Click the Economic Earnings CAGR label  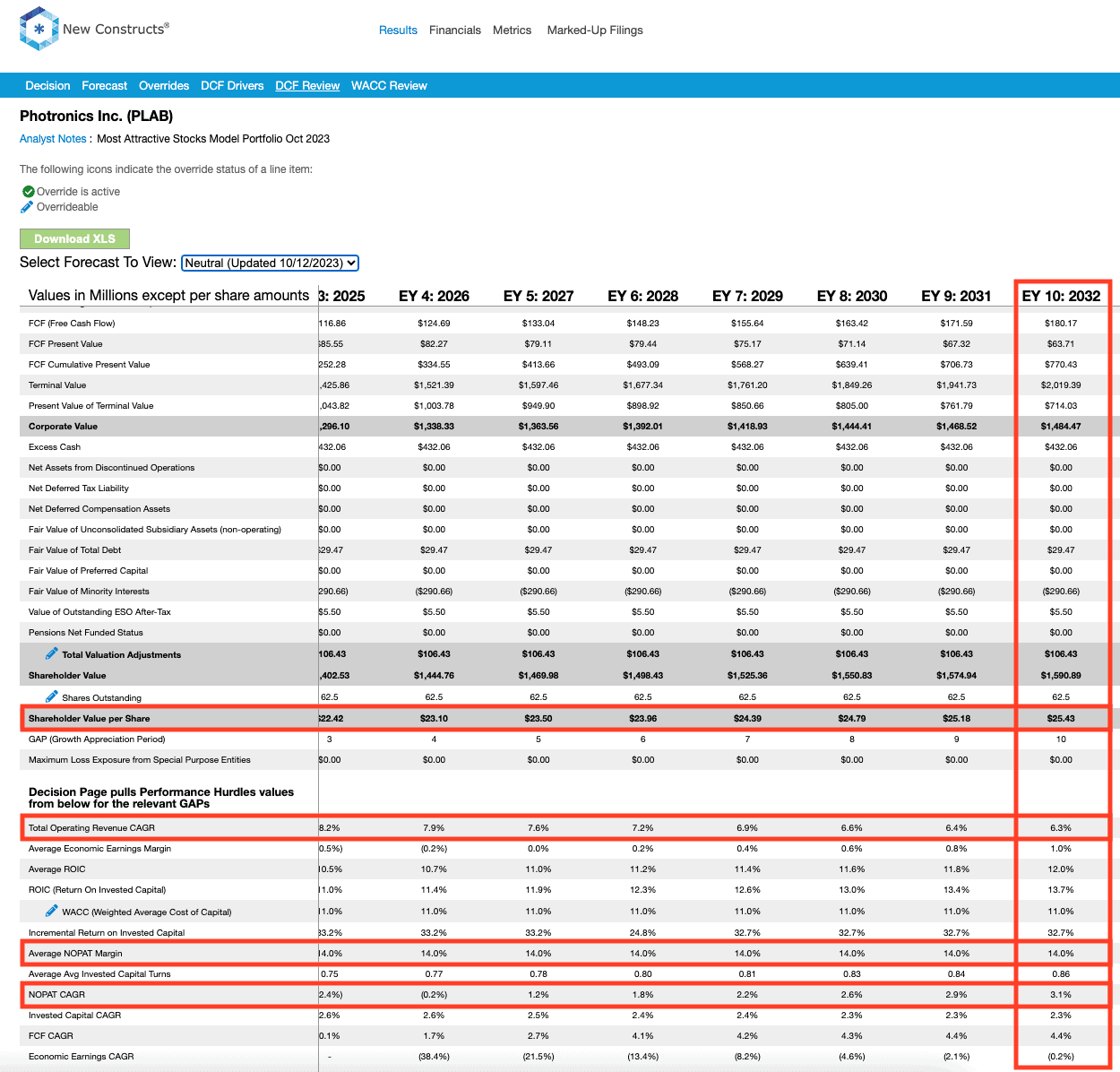(x=81, y=1057)
